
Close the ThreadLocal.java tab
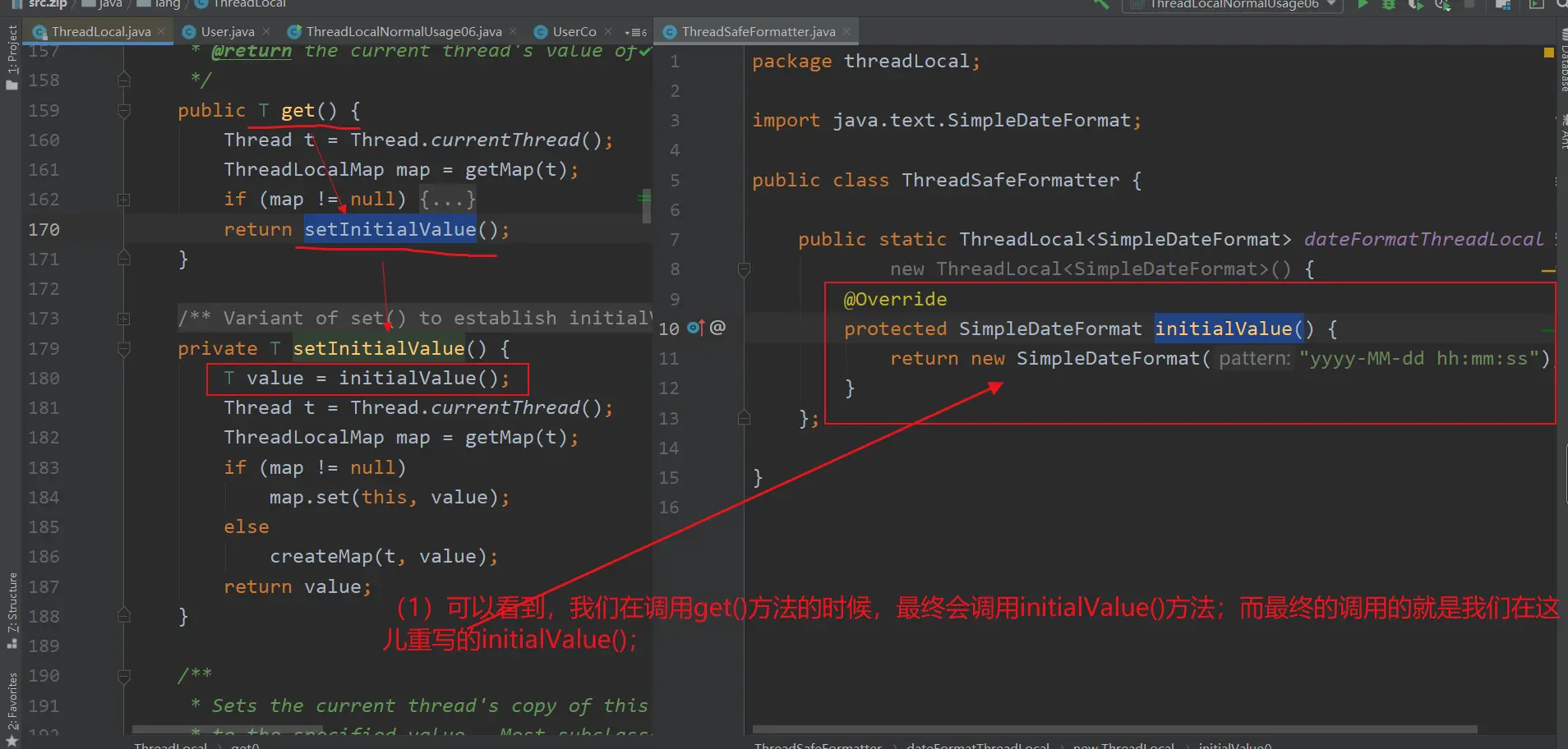coord(162,31)
